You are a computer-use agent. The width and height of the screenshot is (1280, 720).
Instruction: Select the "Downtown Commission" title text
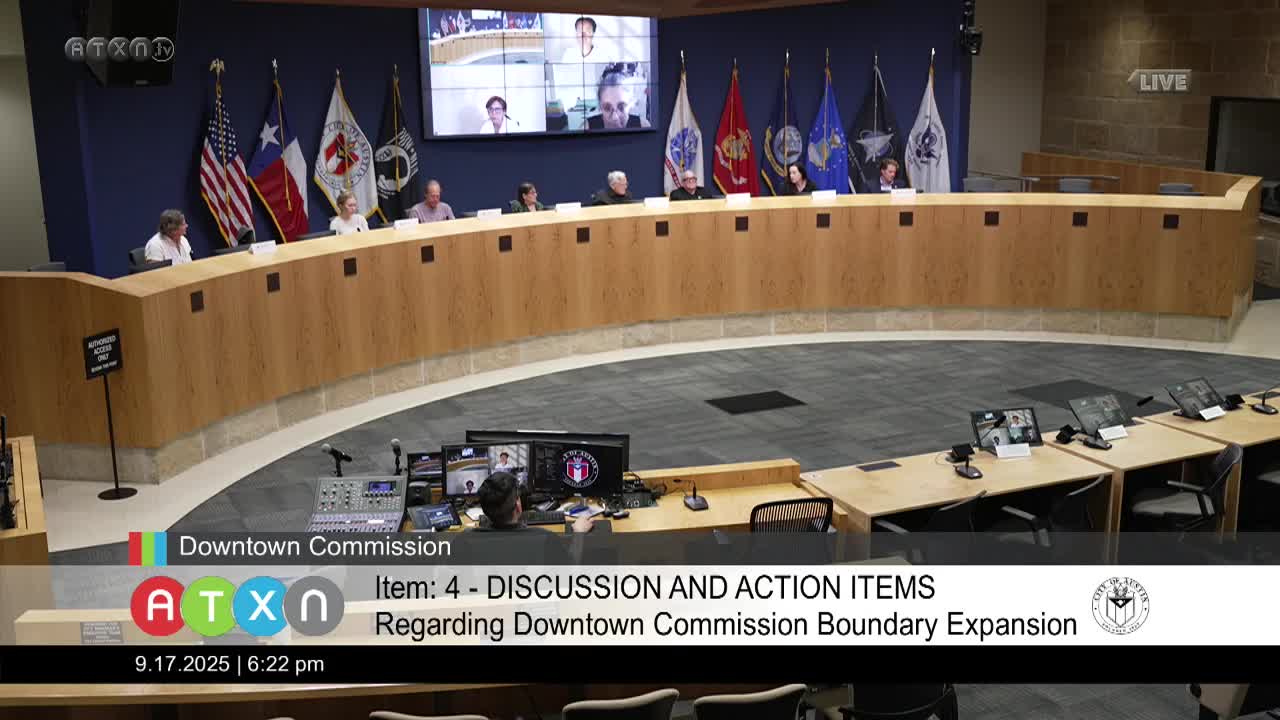tap(315, 546)
